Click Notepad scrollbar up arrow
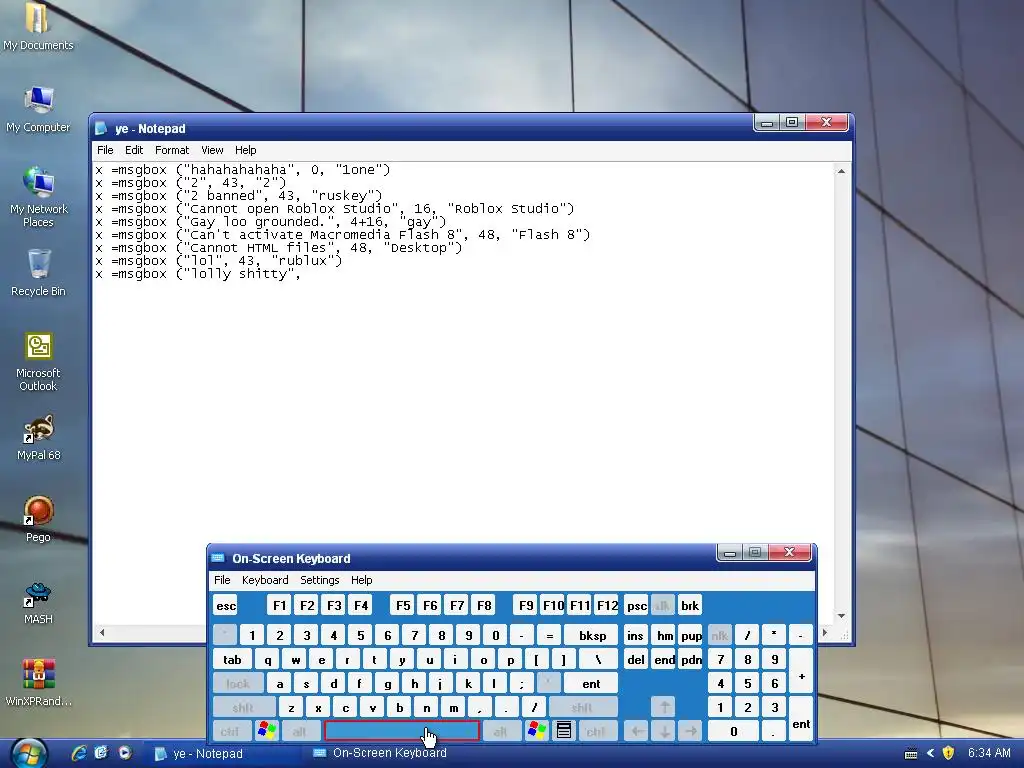Viewport: 1024px width, 768px height. point(841,171)
